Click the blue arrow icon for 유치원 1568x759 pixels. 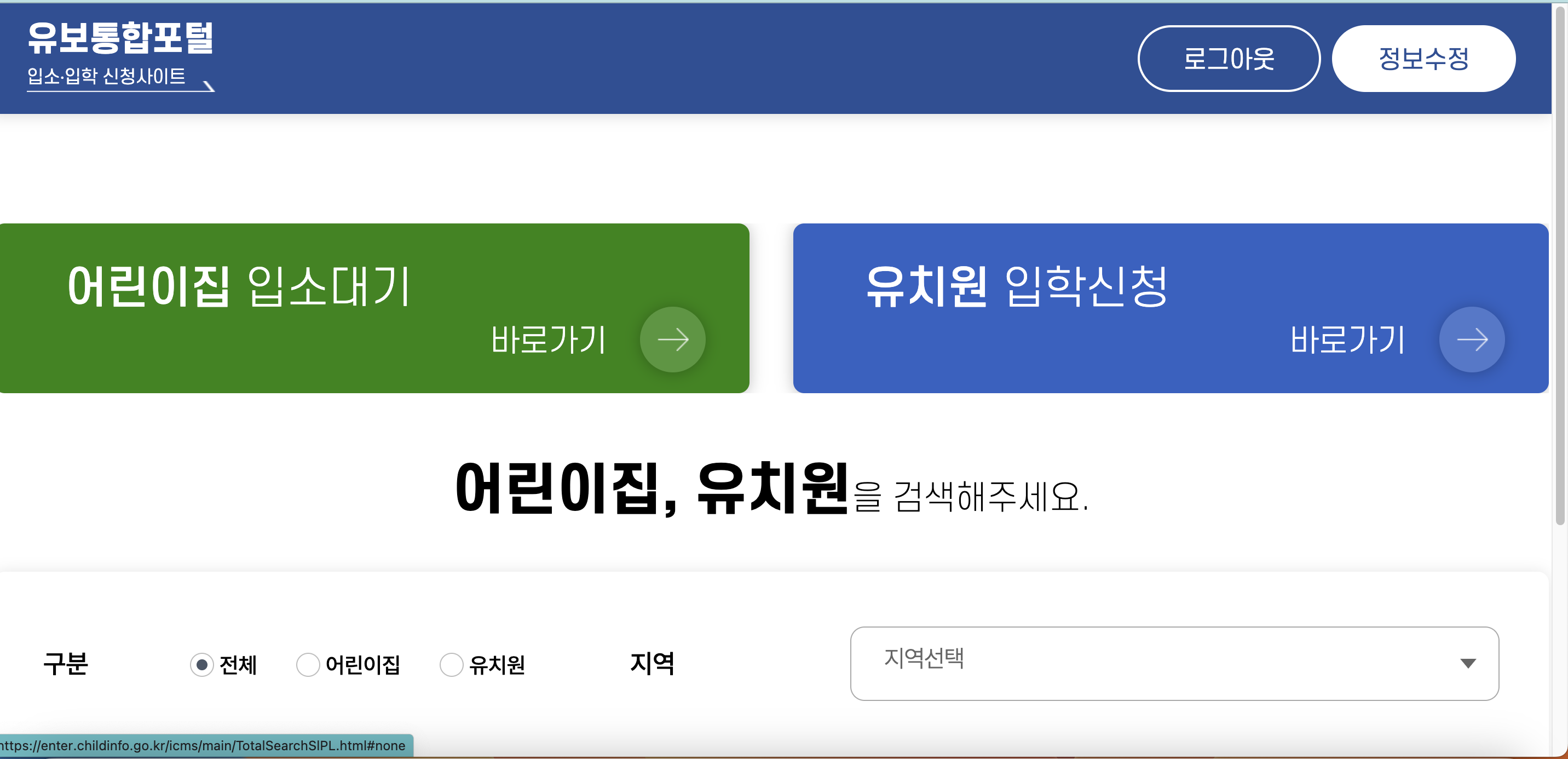1472,340
